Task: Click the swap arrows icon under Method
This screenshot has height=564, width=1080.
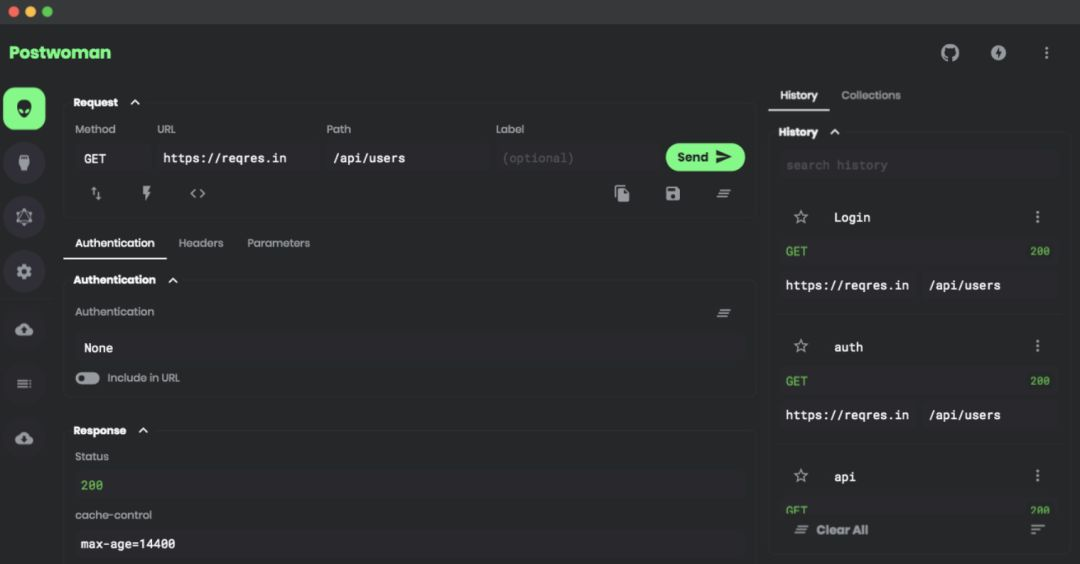Action: pos(96,194)
